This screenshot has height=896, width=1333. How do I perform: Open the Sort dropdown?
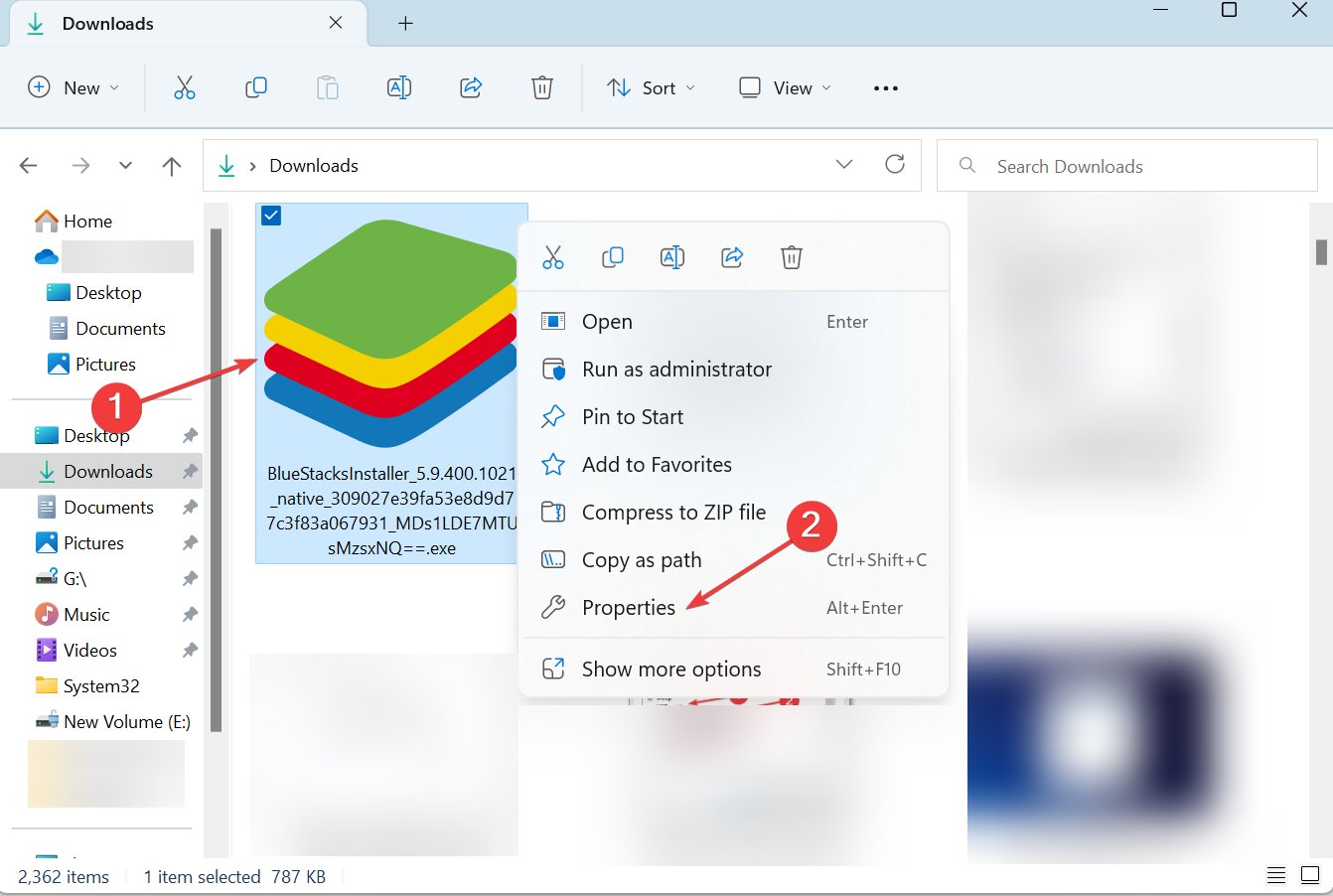(x=651, y=87)
